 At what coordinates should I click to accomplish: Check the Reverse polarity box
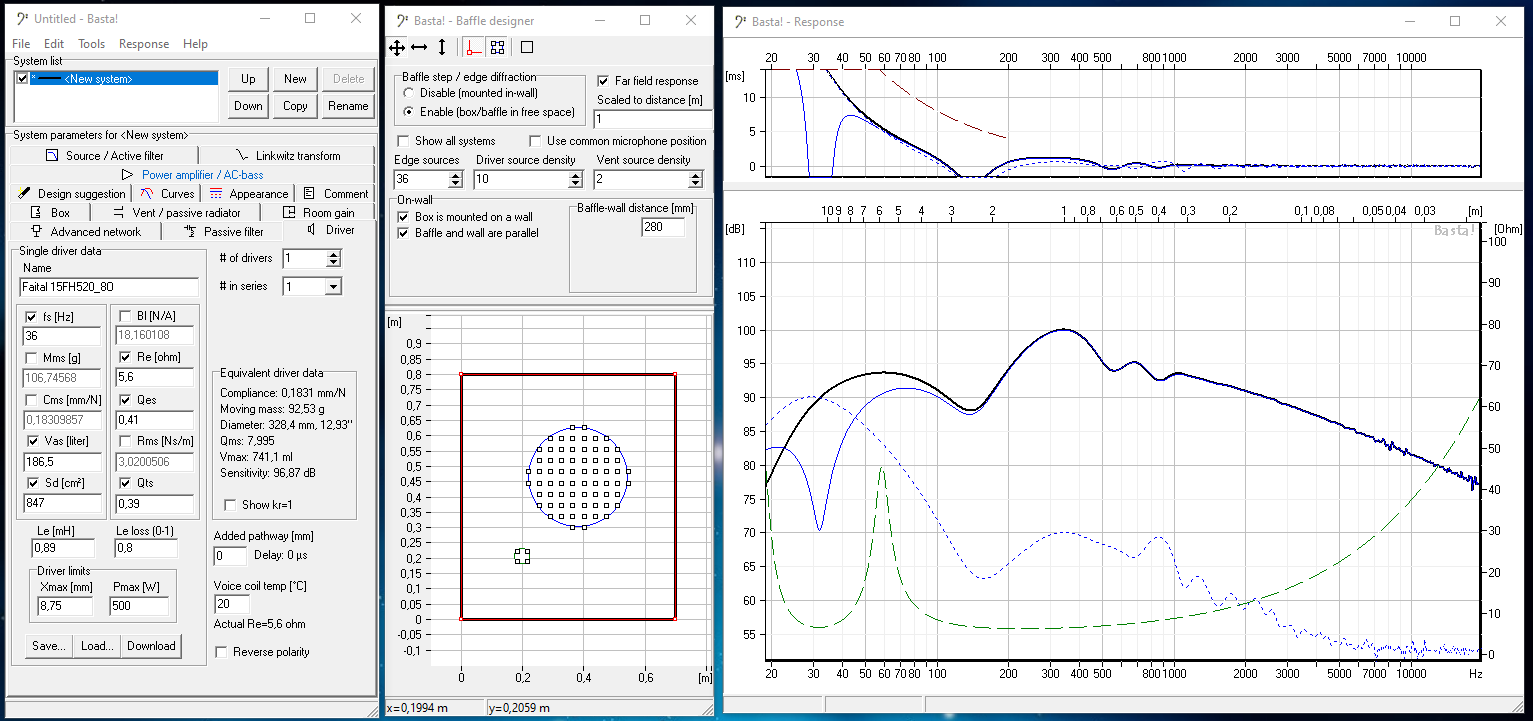[x=222, y=652]
